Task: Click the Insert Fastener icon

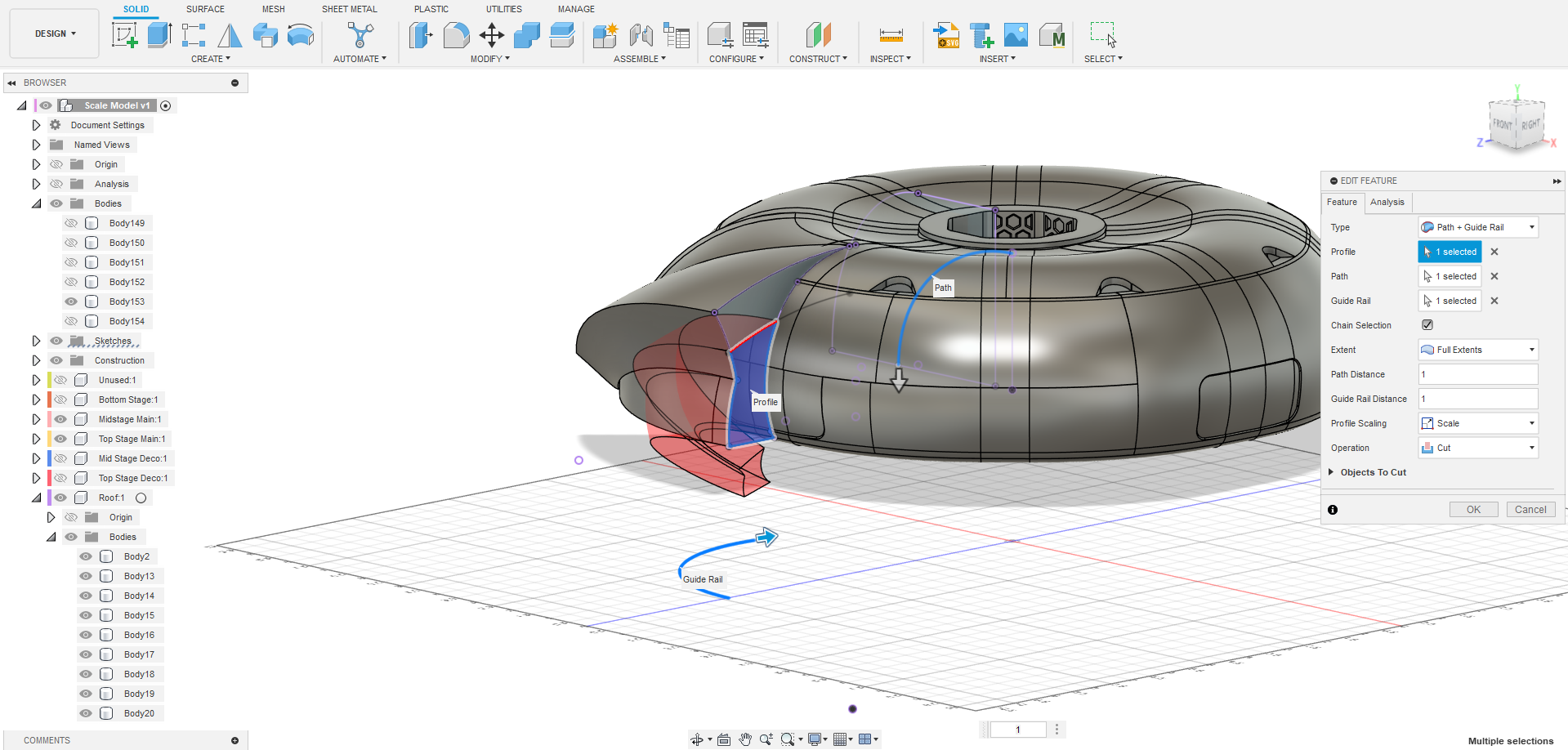Action: click(981, 35)
